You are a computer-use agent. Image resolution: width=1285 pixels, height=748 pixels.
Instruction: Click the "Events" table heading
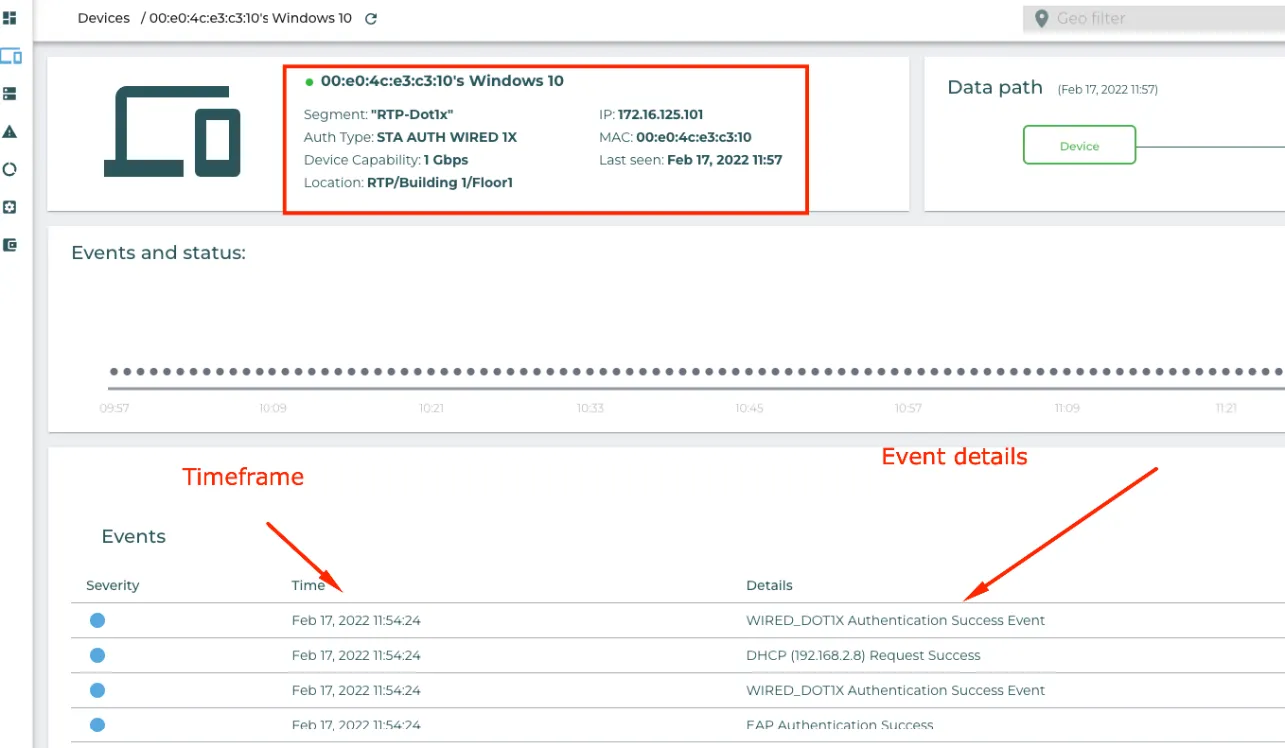click(134, 537)
